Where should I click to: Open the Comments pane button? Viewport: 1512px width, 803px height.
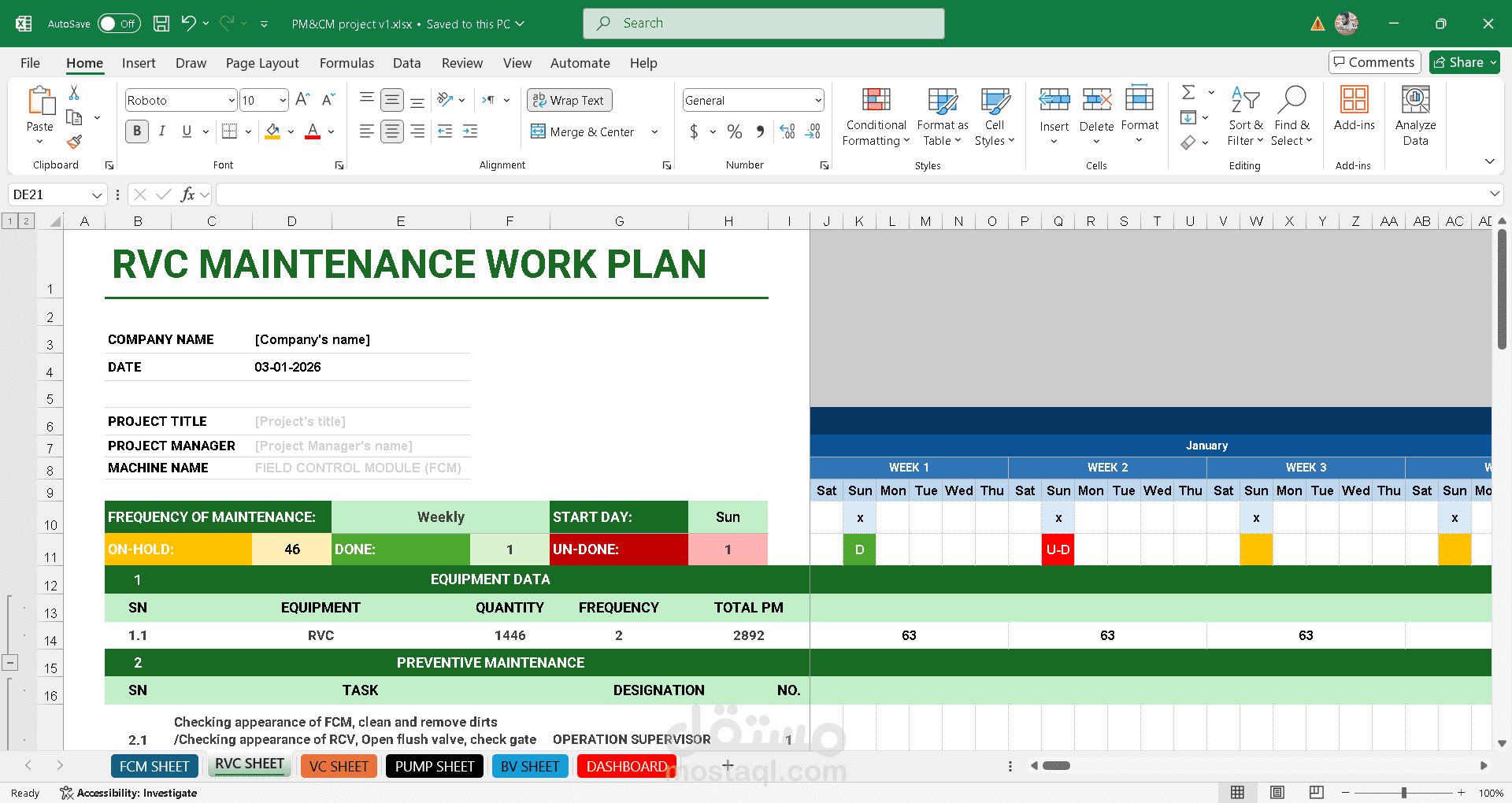[1374, 62]
